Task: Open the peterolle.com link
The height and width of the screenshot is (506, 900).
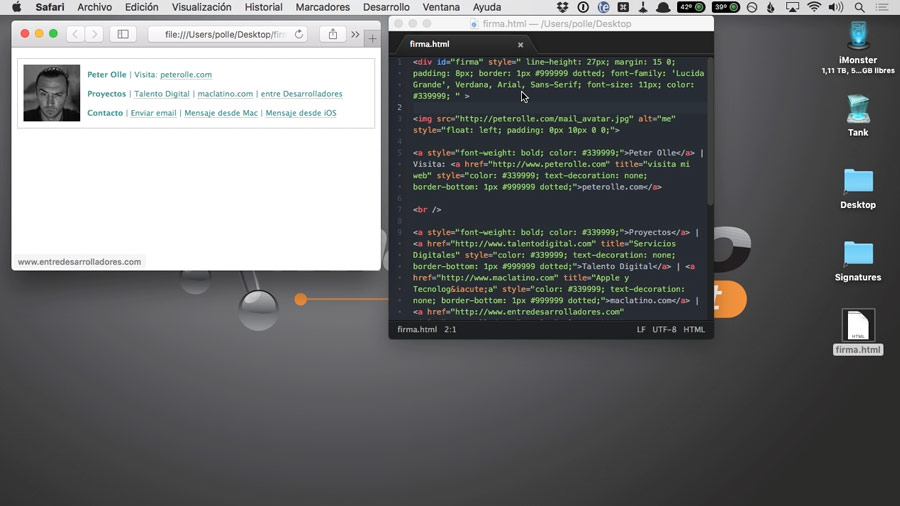Action: 186,75
